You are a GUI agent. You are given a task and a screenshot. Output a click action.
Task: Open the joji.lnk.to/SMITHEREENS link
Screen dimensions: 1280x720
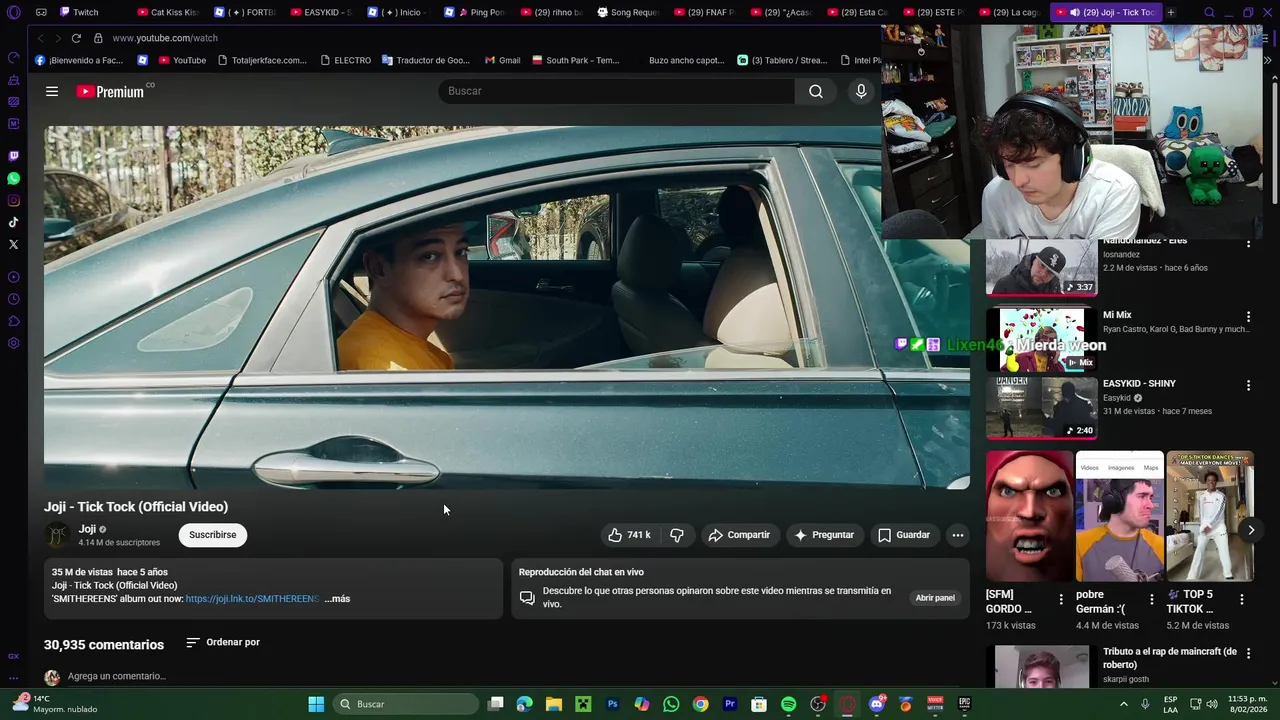(x=252, y=599)
